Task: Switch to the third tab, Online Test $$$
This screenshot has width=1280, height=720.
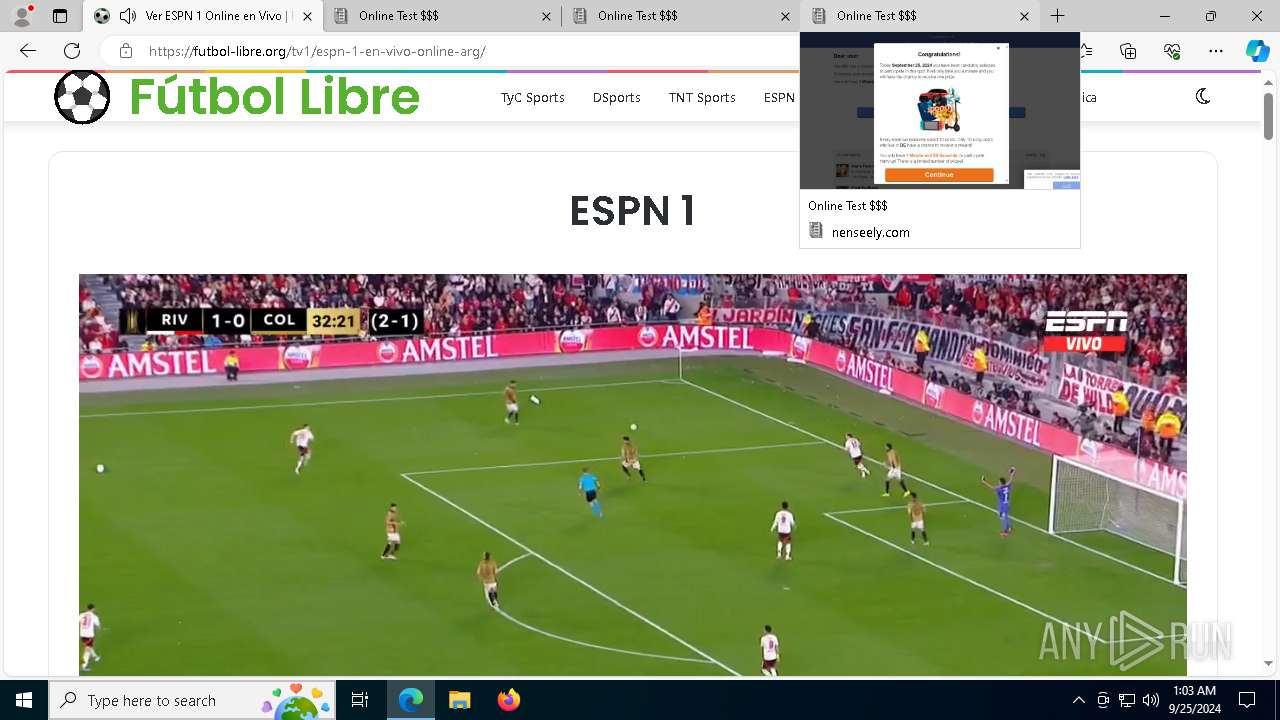Action: (682, 16)
